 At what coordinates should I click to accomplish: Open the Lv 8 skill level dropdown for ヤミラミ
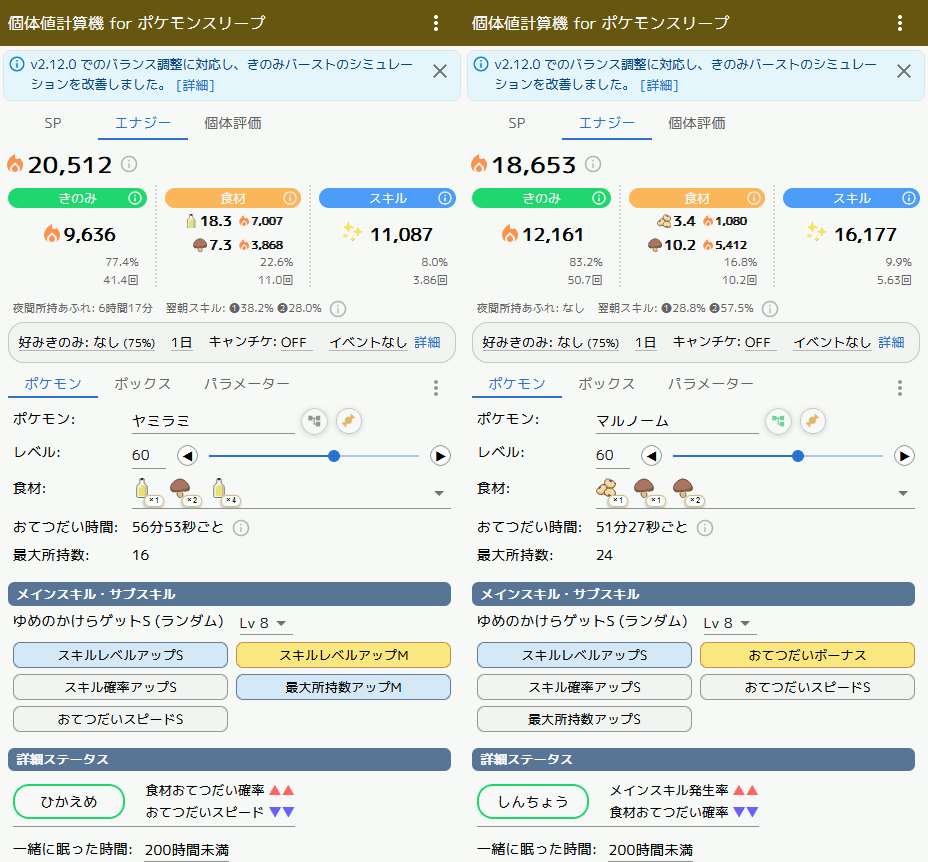coord(265,623)
